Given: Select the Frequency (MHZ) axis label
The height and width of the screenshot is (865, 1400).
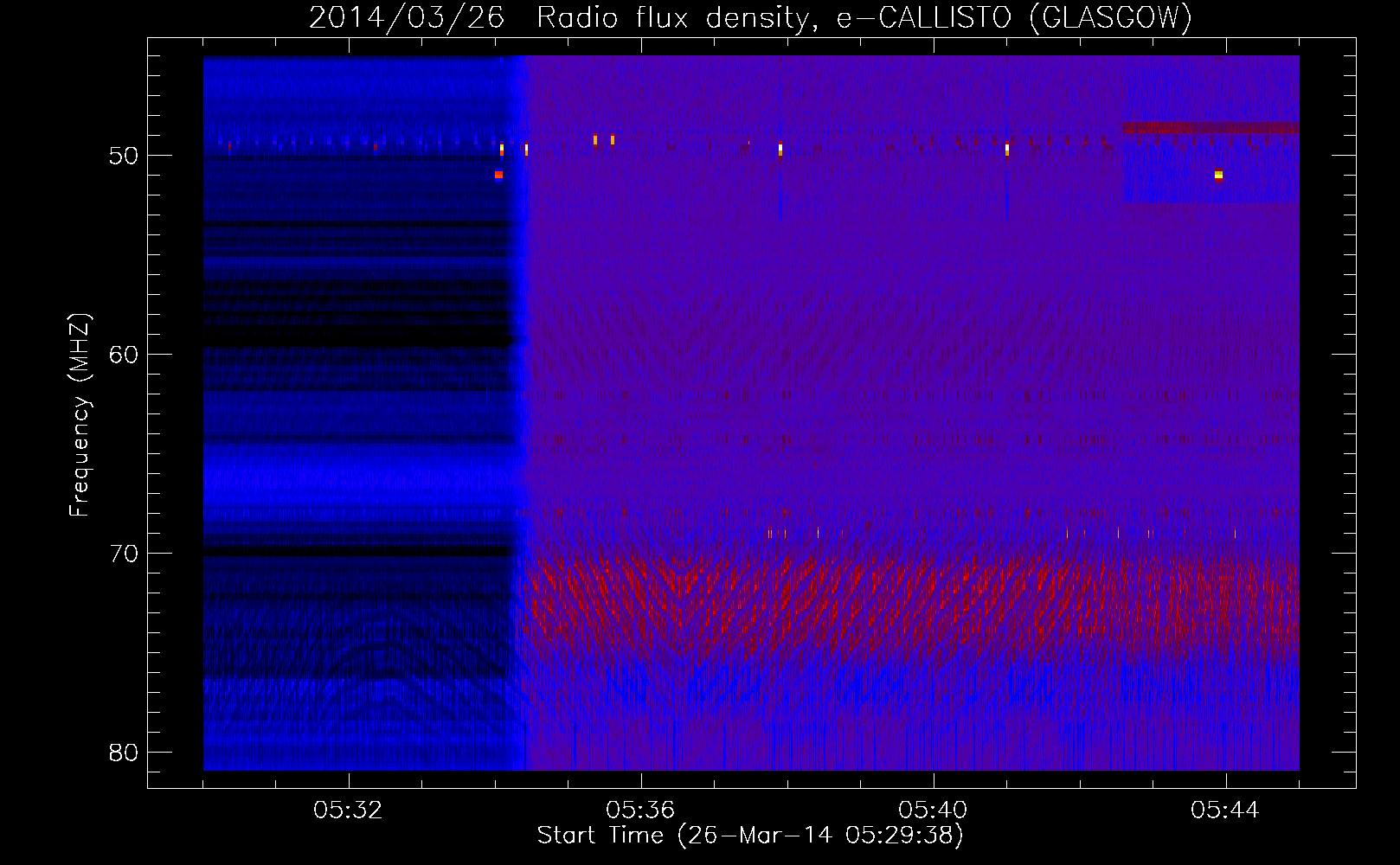Looking at the screenshot, I should pos(80,415).
